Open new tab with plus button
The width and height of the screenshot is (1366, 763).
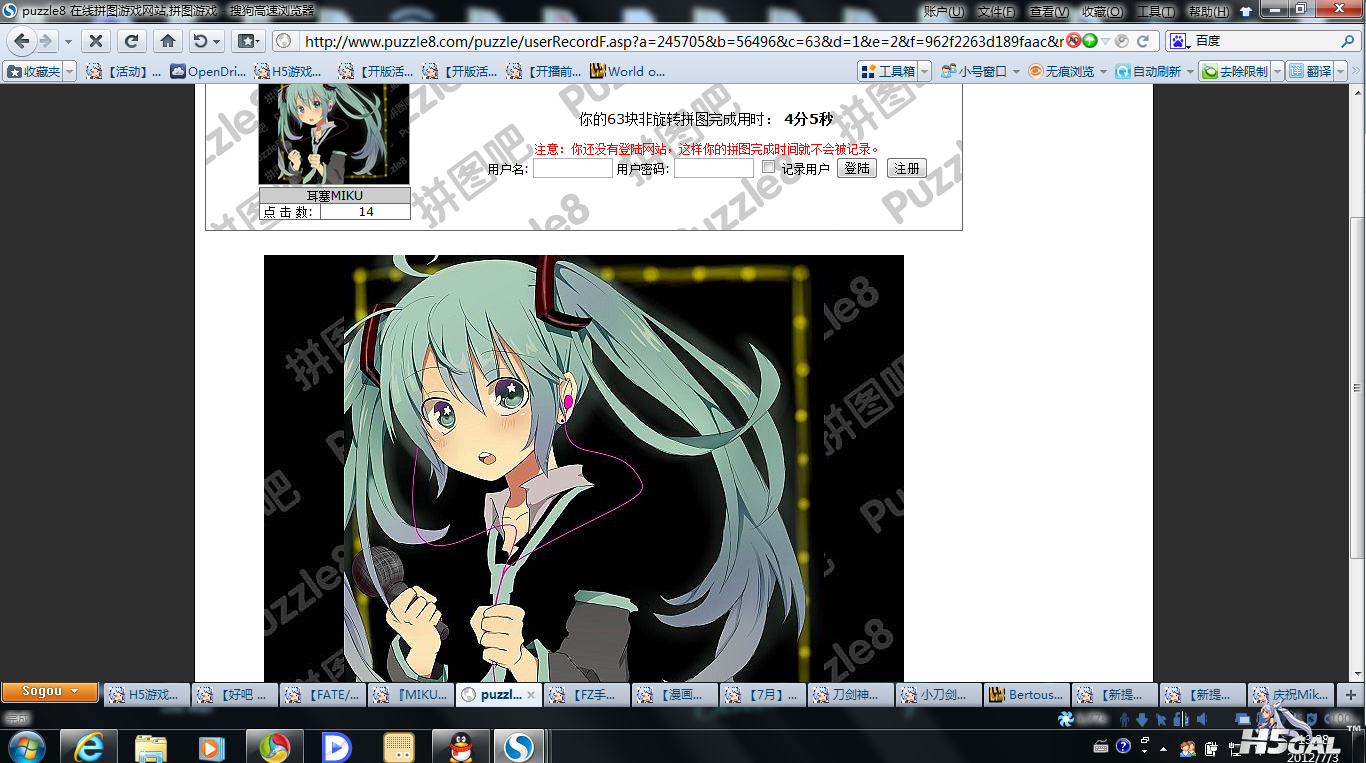pyautogui.click(x=1350, y=694)
